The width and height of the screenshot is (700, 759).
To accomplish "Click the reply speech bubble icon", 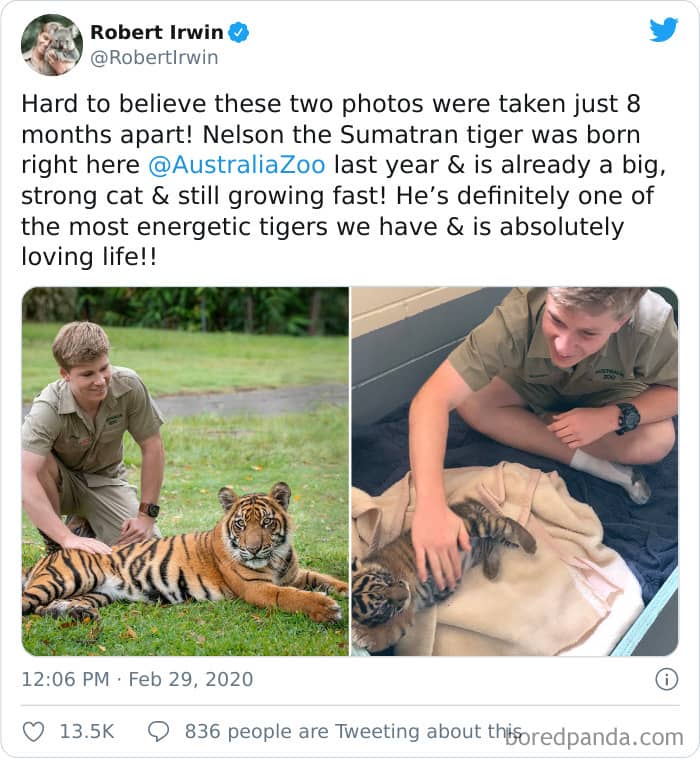I will (158, 732).
